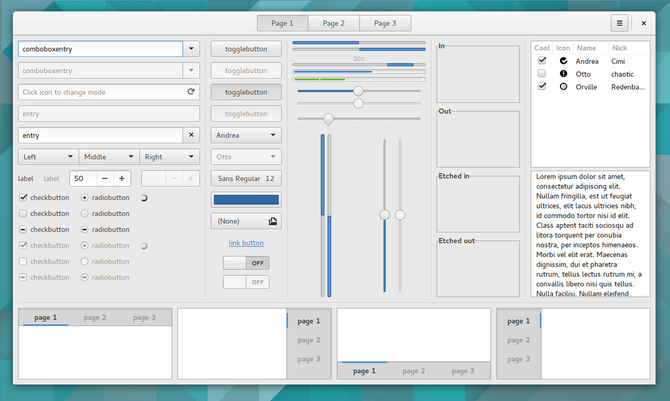
Task: Click the refresh icon in the mode entry
Action: tap(191, 92)
